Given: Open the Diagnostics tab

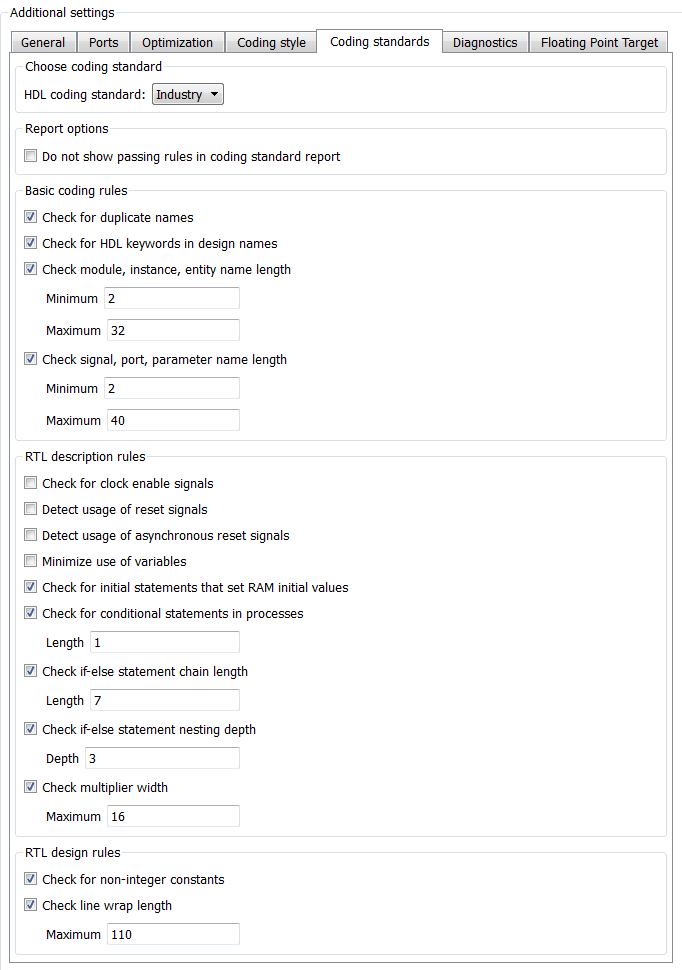Looking at the screenshot, I should click(x=485, y=43).
